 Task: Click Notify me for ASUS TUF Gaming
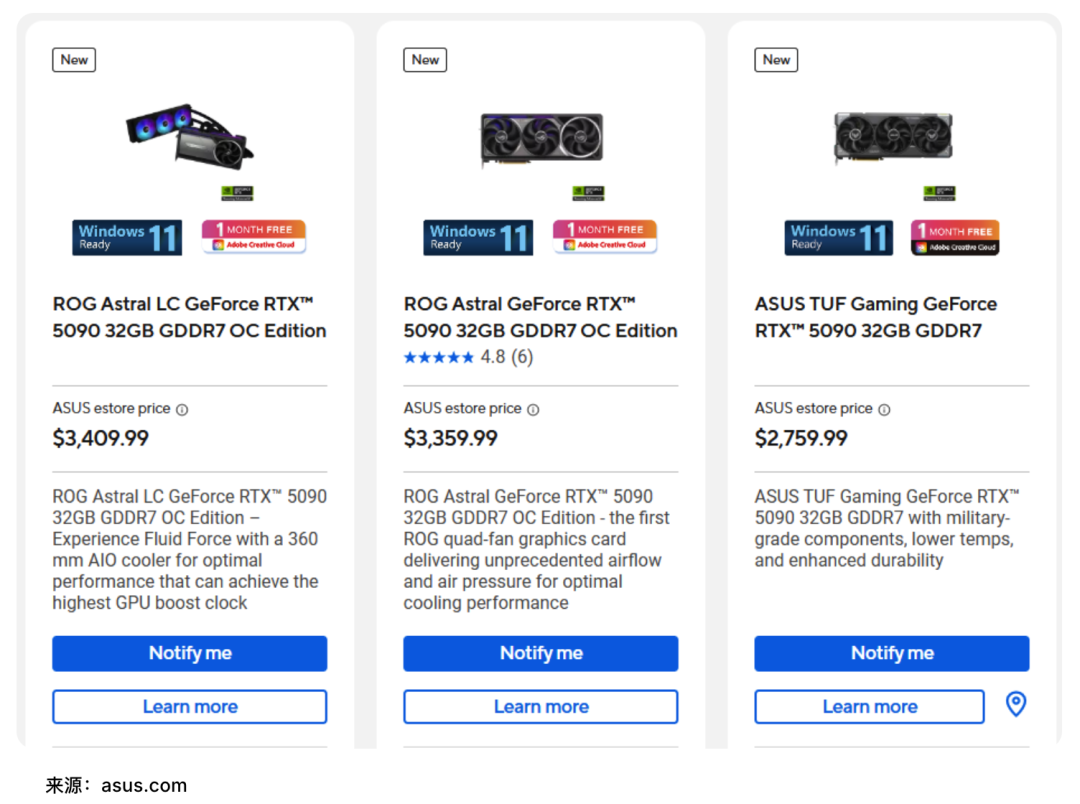point(892,653)
